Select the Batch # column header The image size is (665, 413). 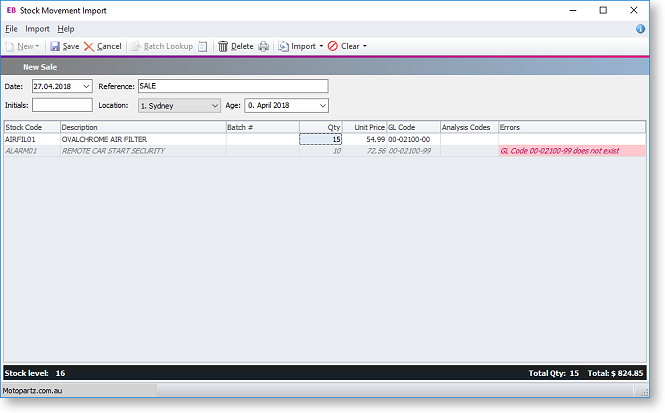point(263,127)
